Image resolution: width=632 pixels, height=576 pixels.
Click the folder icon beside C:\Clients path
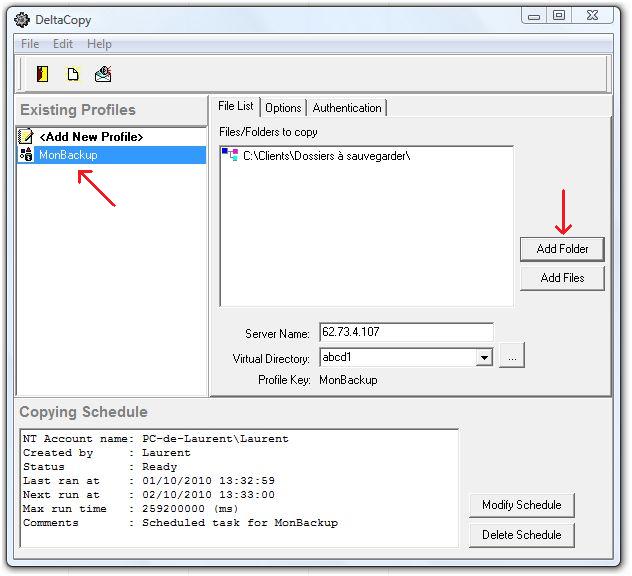[230, 155]
